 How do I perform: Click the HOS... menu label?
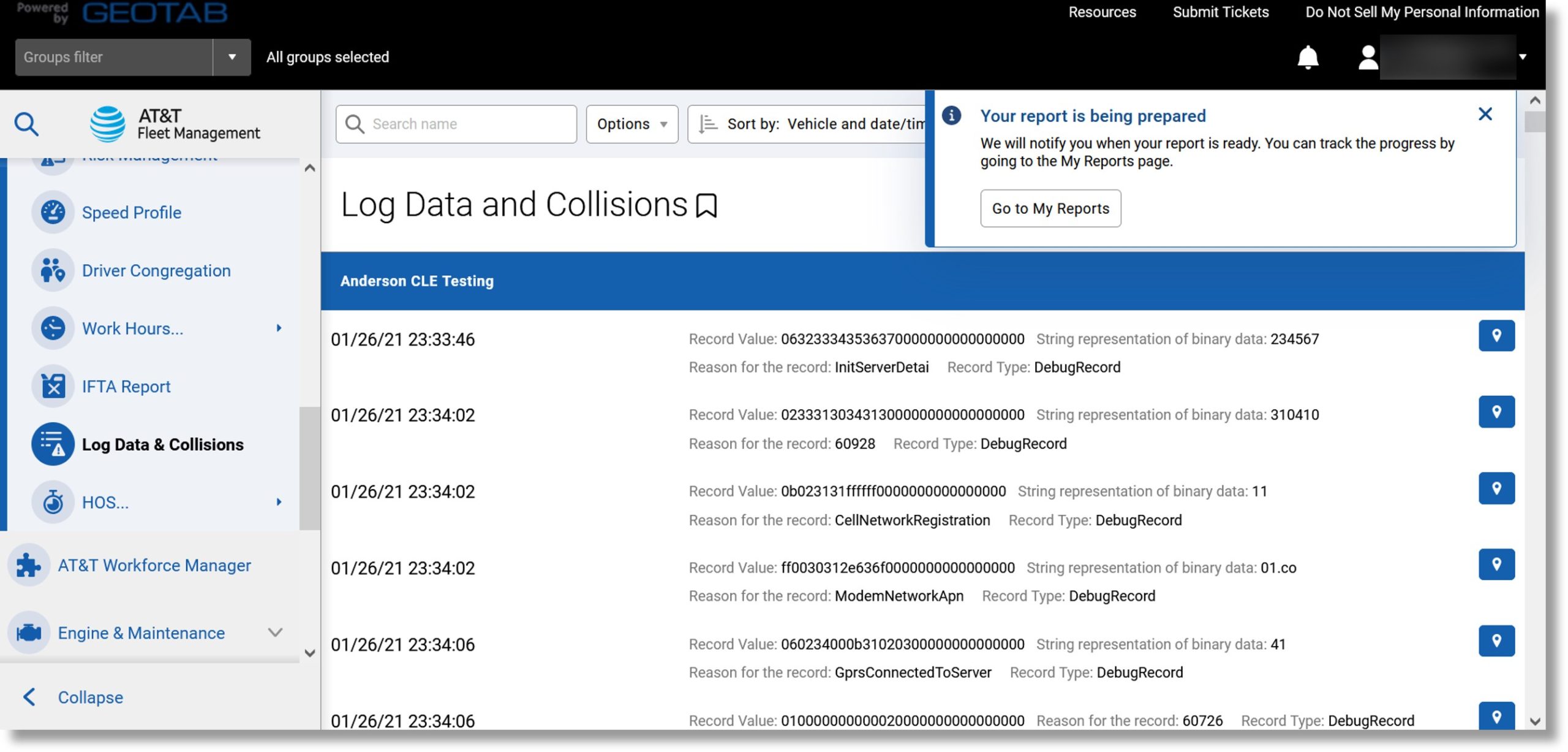[x=105, y=502]
